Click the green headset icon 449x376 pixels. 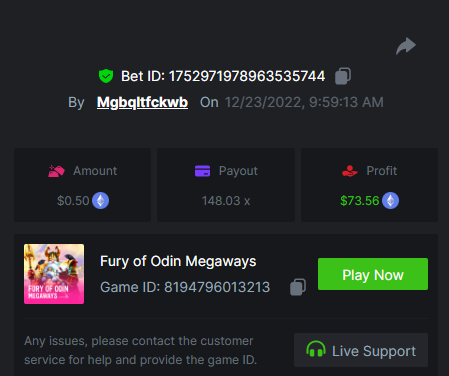(x=316, y=349)
